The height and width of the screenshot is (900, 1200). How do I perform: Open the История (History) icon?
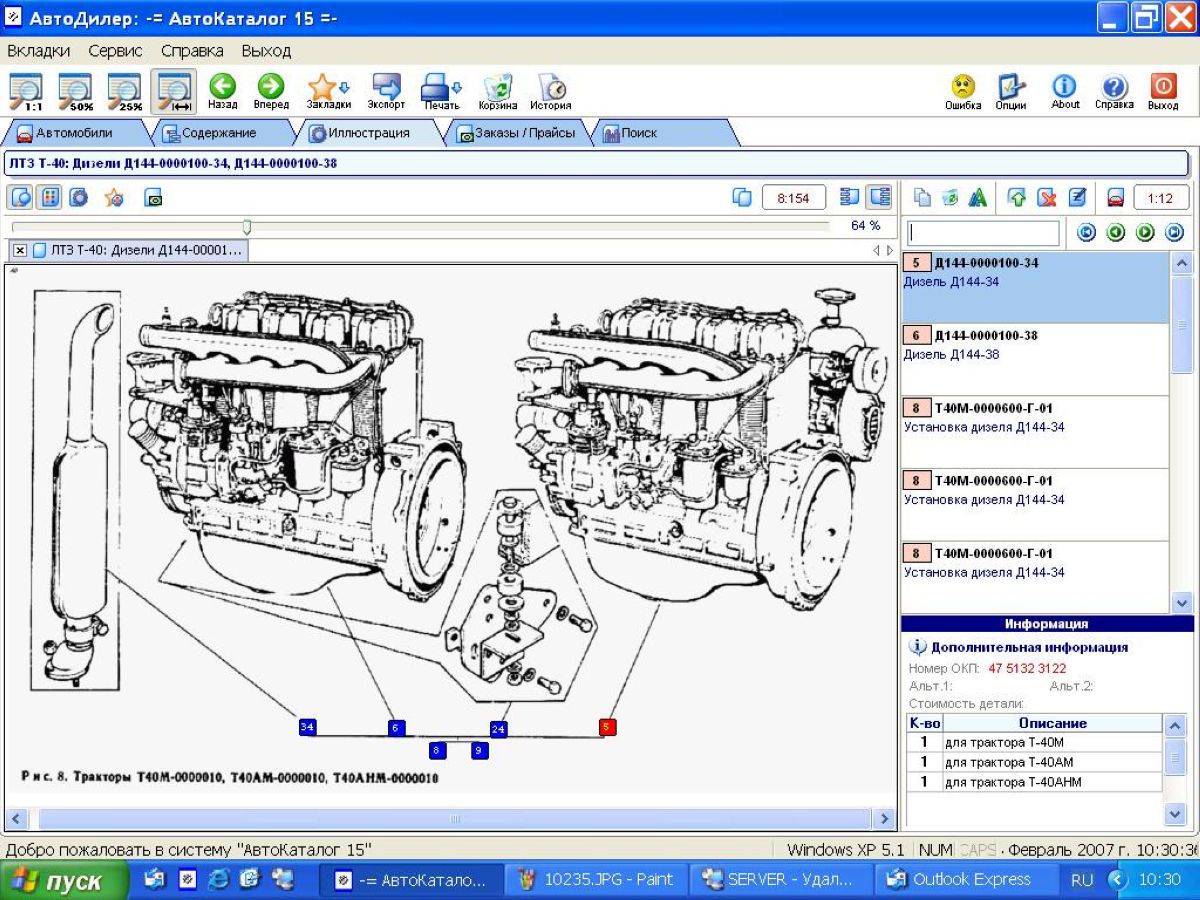point(551,87)
